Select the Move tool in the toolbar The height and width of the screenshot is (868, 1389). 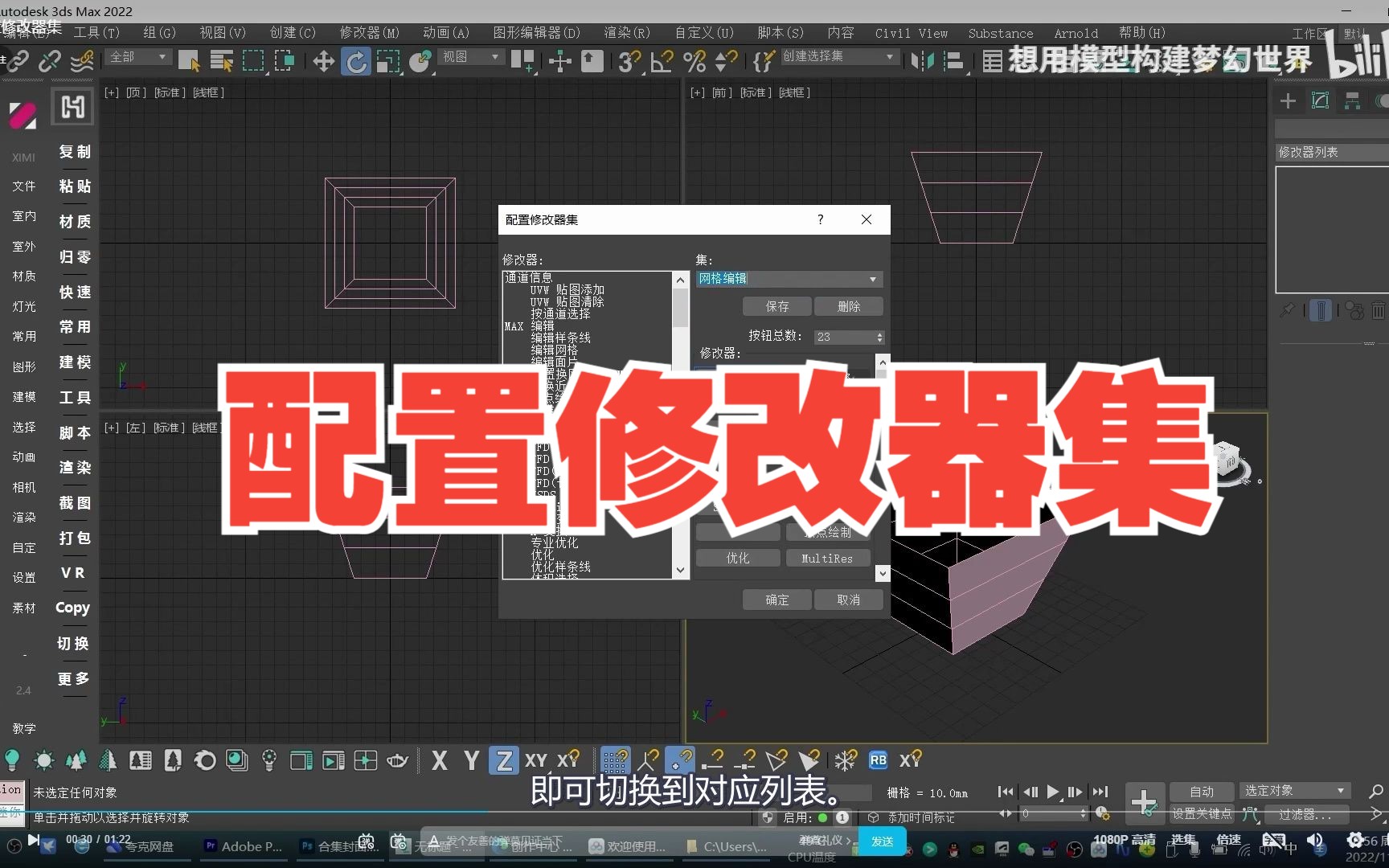322,61
